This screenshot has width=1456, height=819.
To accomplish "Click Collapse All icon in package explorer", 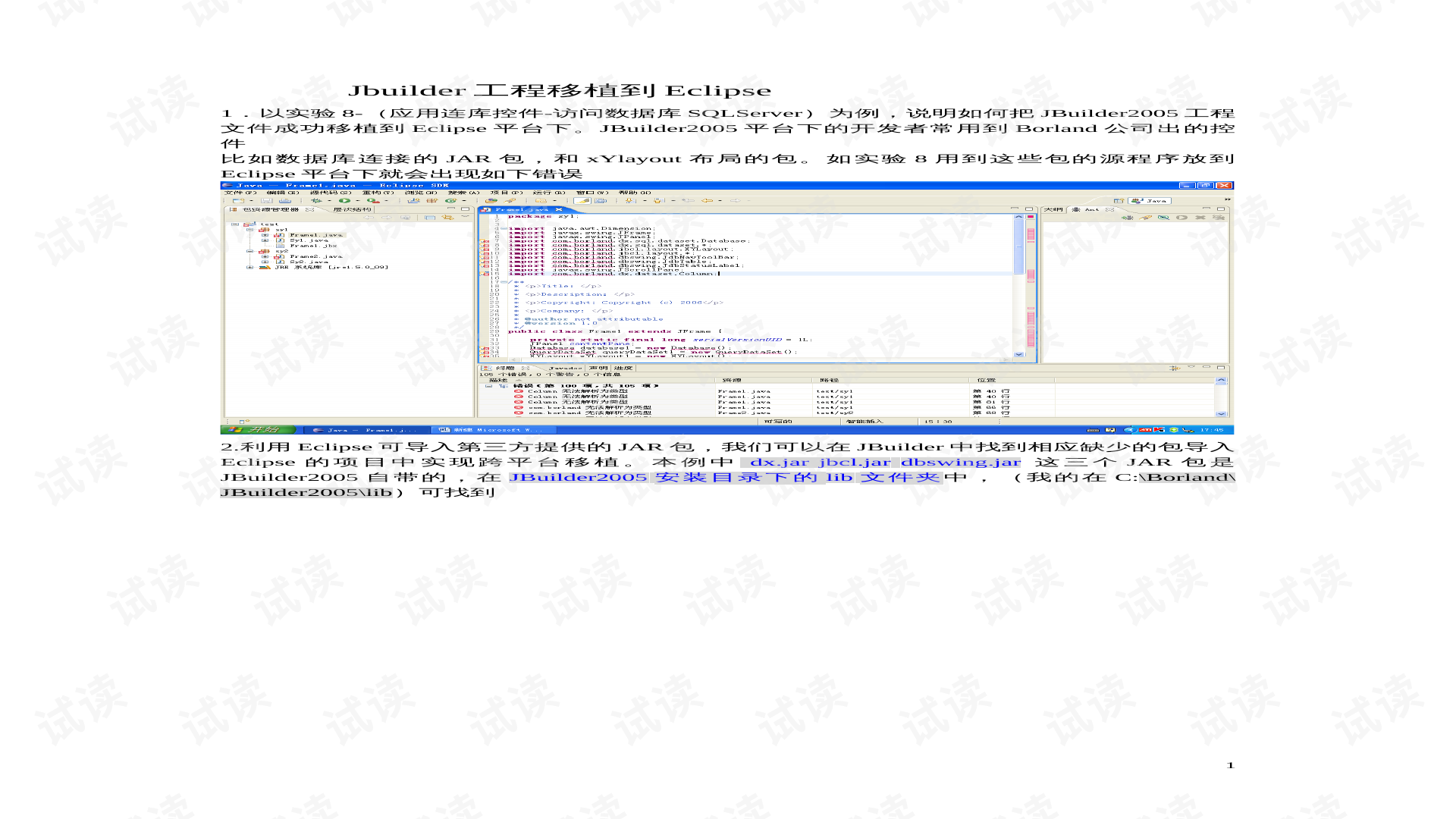I will [430, 217].
